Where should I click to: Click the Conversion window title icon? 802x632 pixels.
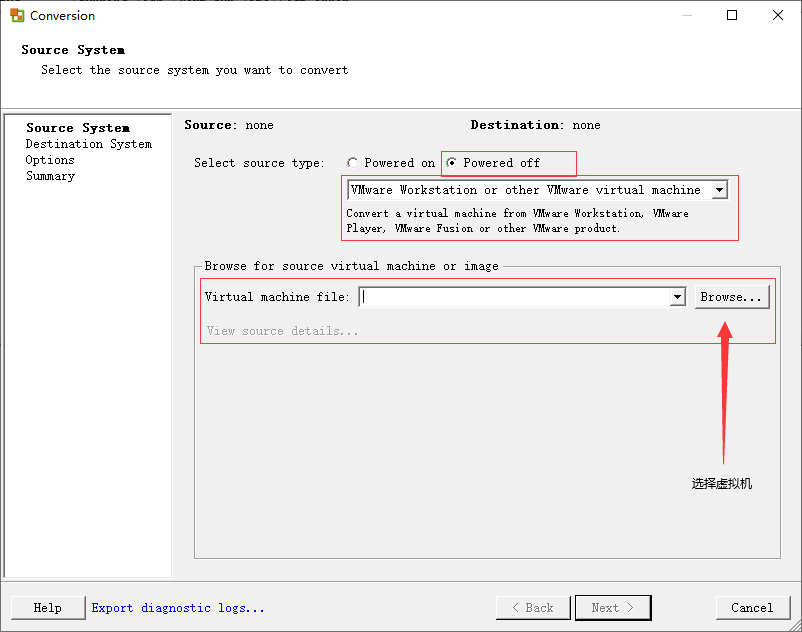(17, 15)
